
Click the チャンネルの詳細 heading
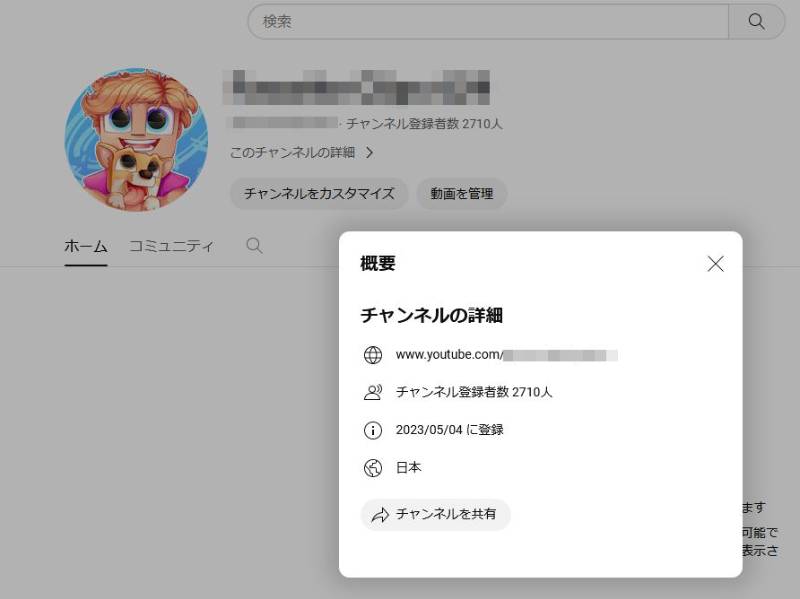point(432,315)
